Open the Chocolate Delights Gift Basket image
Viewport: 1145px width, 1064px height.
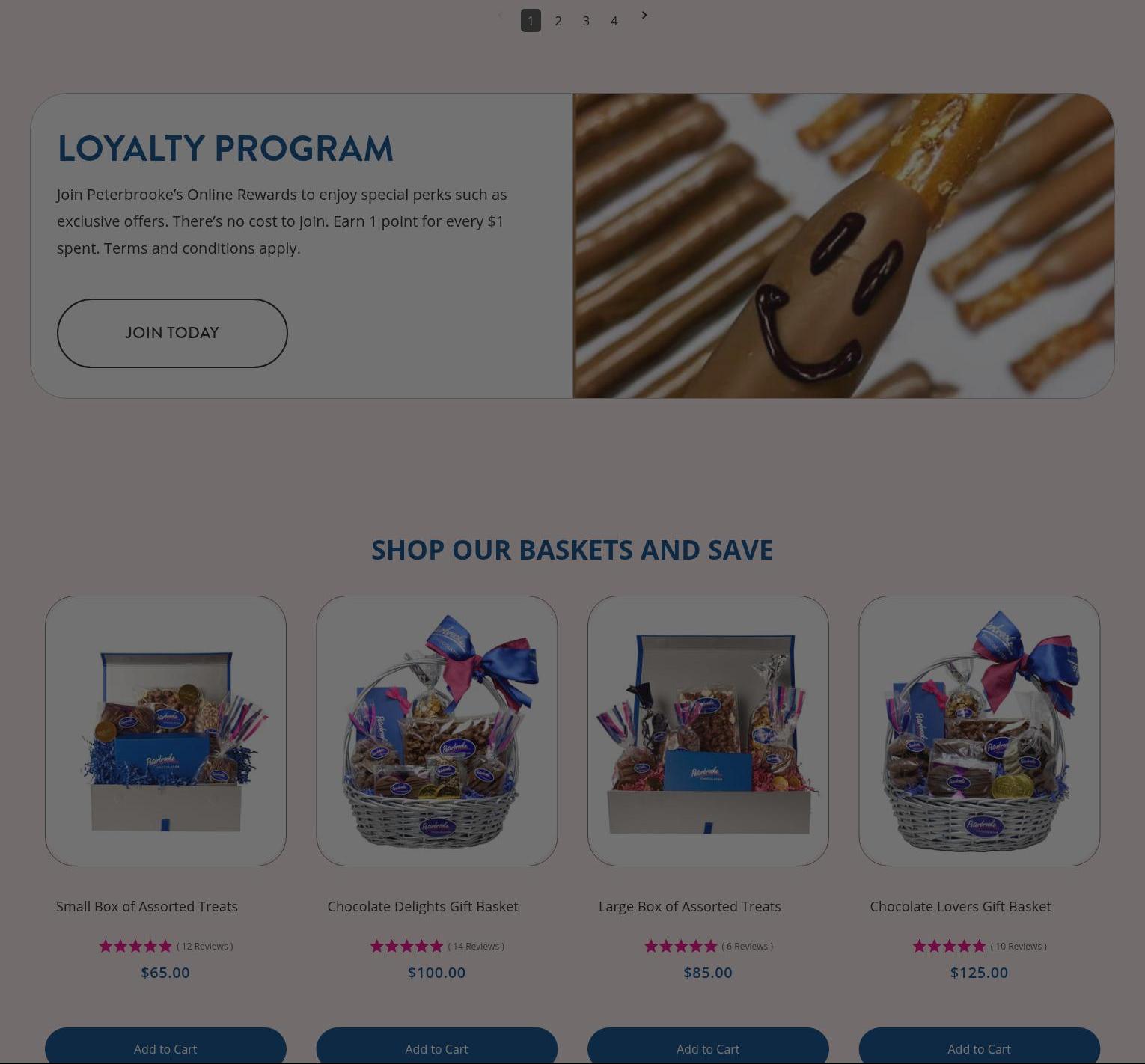(x=437, y=731)
